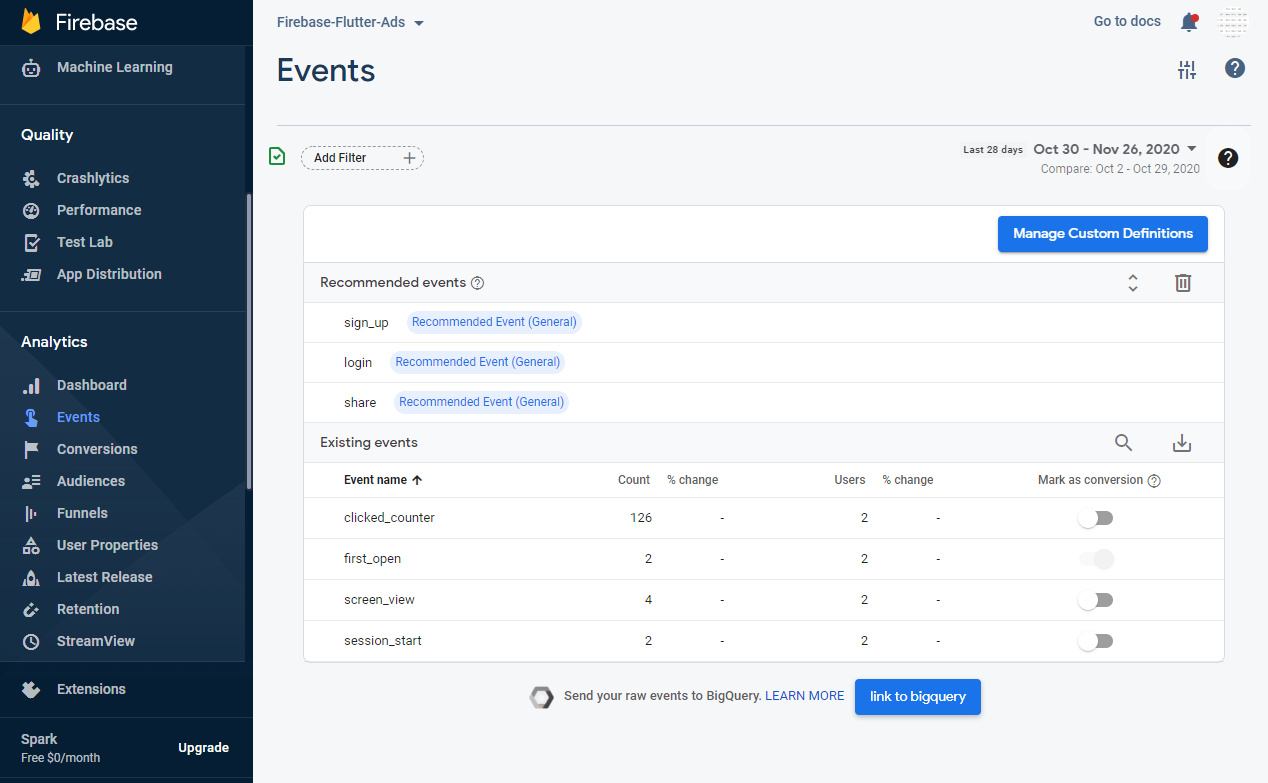Go to Conversions in Analytics menu
This screenshot has width=1268, height=783.
click(x=96, y=449)
